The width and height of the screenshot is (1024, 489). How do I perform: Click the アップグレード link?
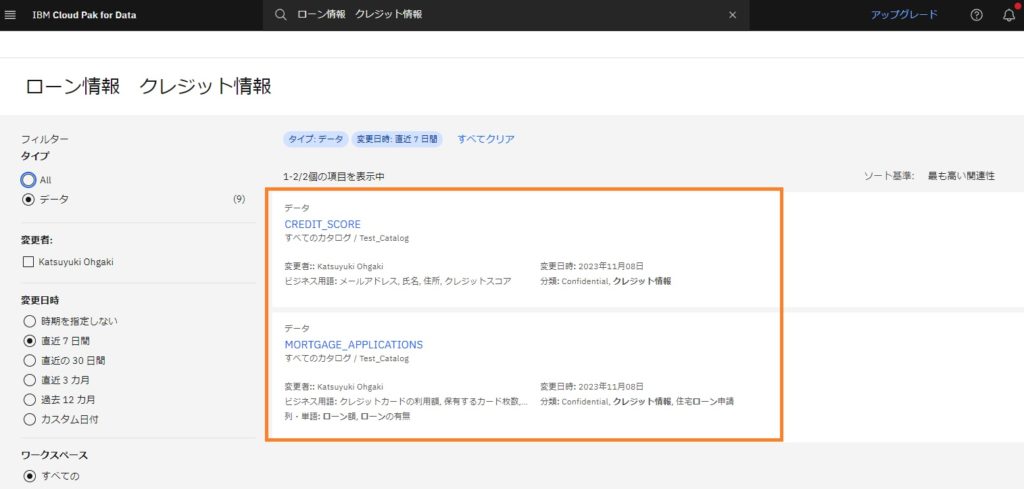pyautogui.click(x=904, y=14)
